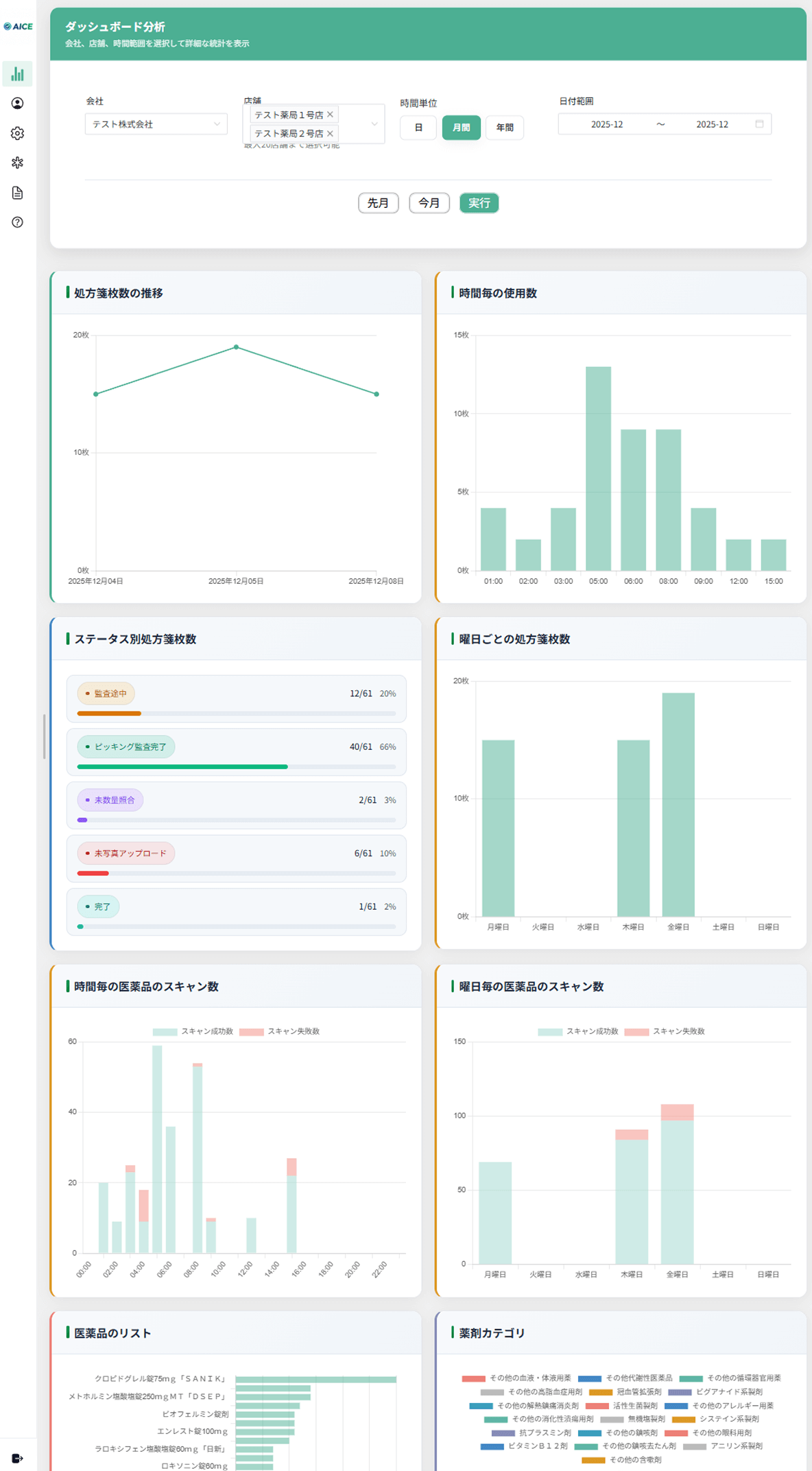Remove テスト薬局２号店 store tag
812x1471 pixels.
331,133
